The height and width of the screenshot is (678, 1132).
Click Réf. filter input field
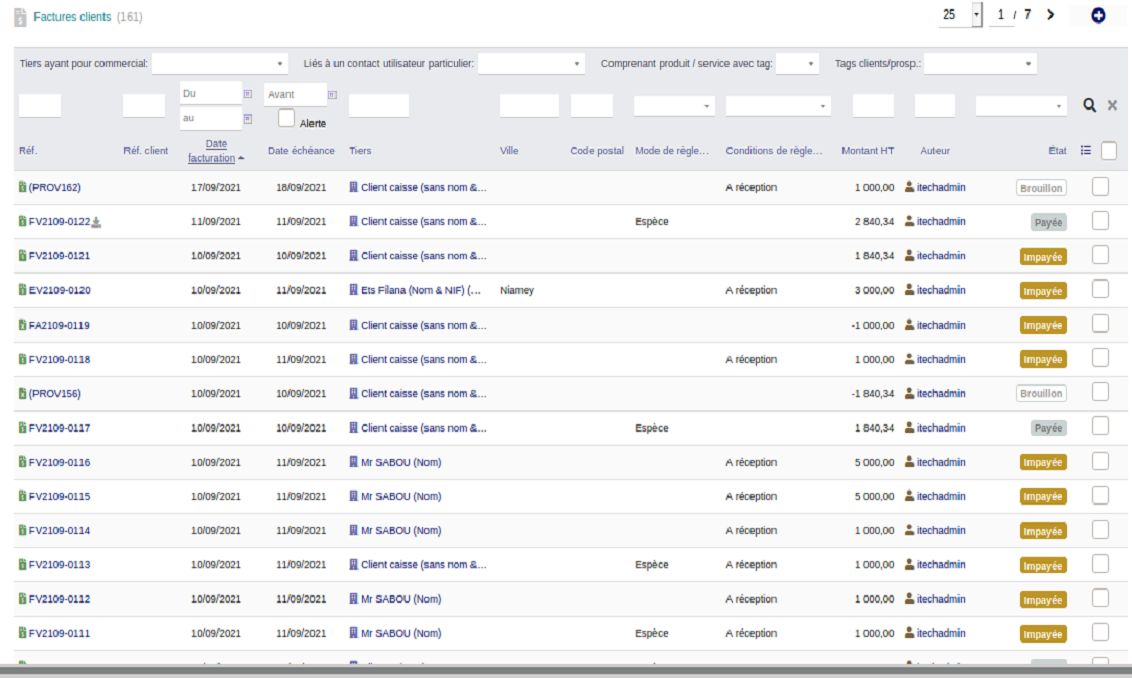click(x=40, y=106)
